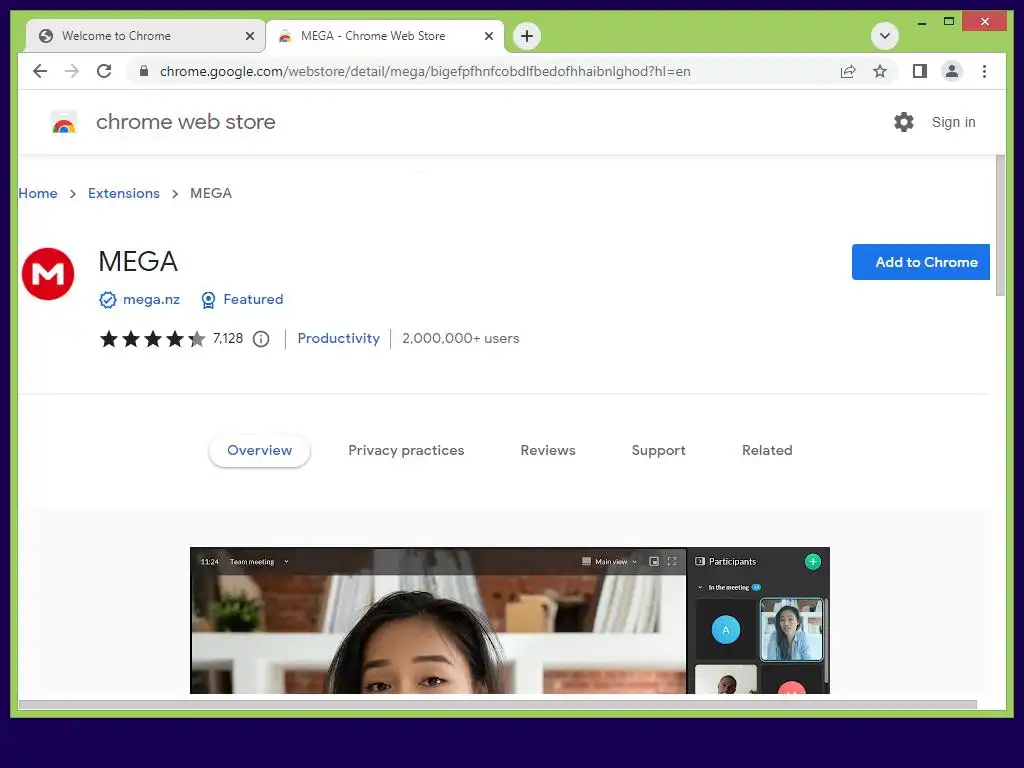Click the Main view dropdown in screenshot
The image size is (1024, 768).
click(610, 562)
